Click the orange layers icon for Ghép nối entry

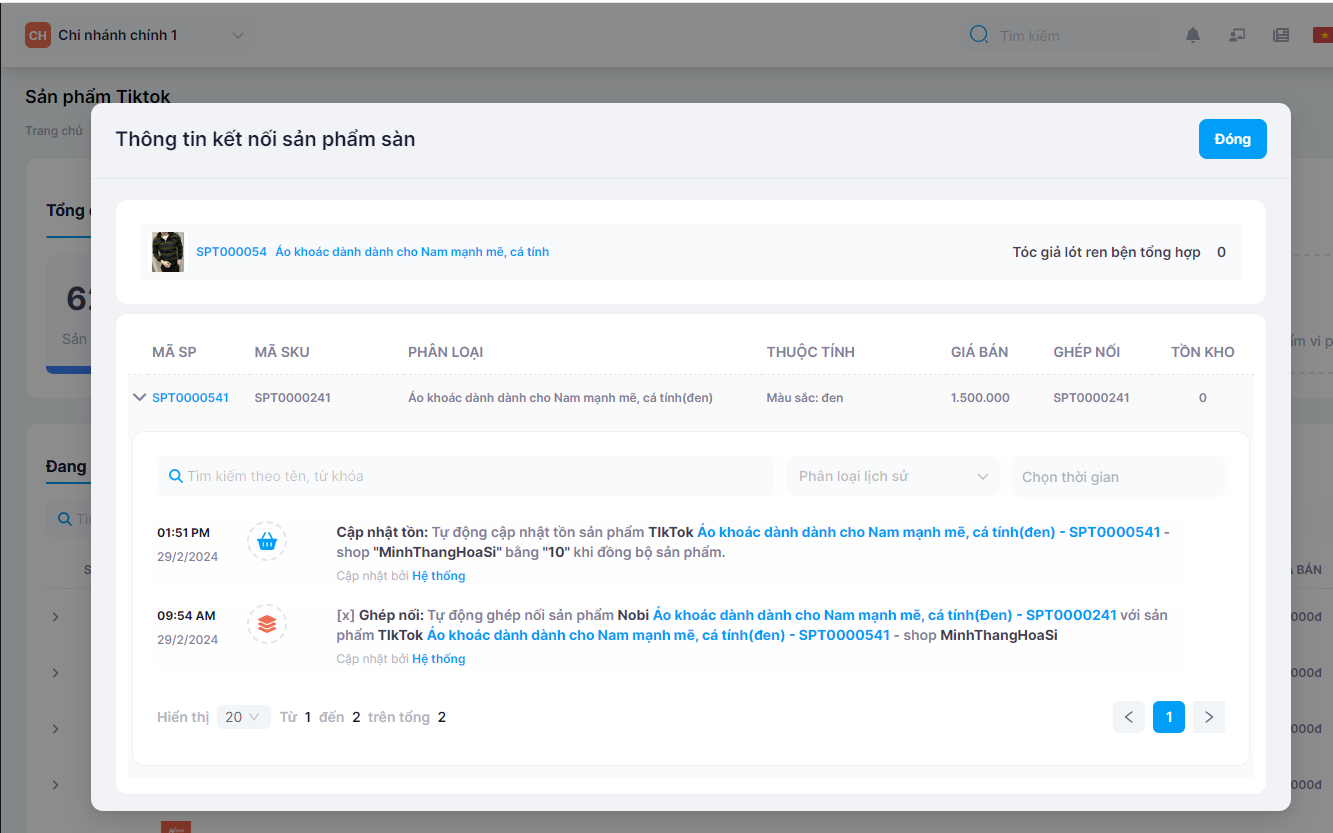[x=267, y=624]
